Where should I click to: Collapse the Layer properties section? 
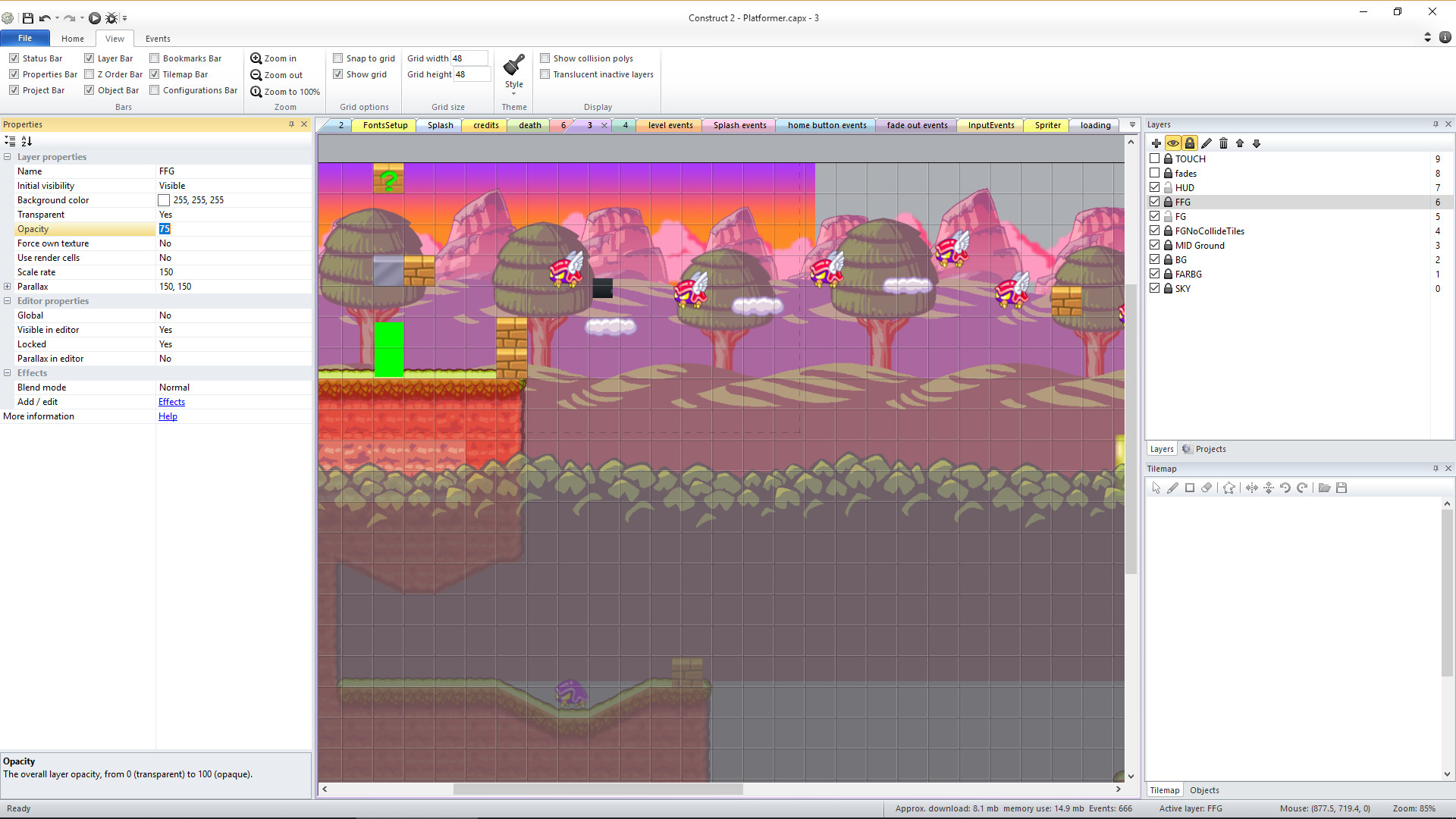[x=8, y=157]
